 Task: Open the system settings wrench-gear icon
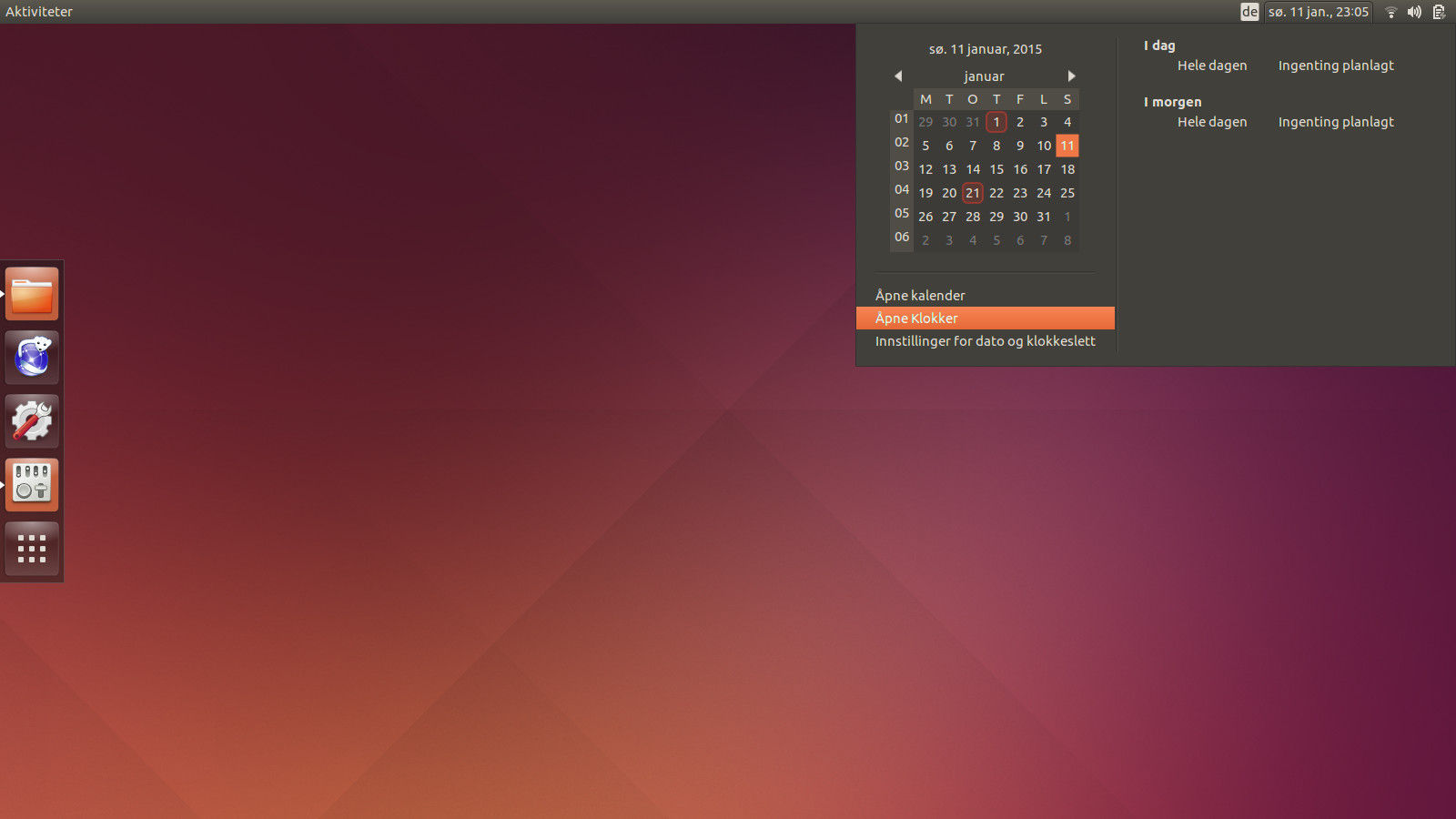[x=32, y=421]
